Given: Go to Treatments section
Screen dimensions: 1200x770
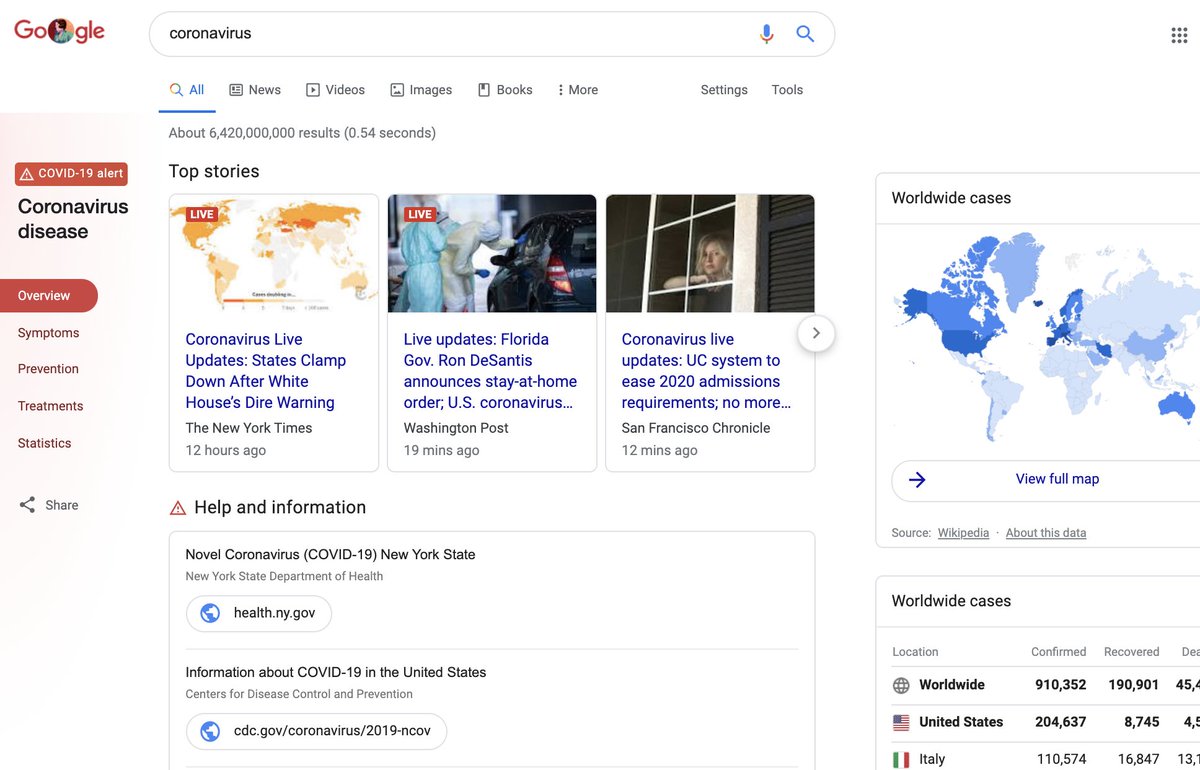Looking at the screenshot, I should point(50,406).
